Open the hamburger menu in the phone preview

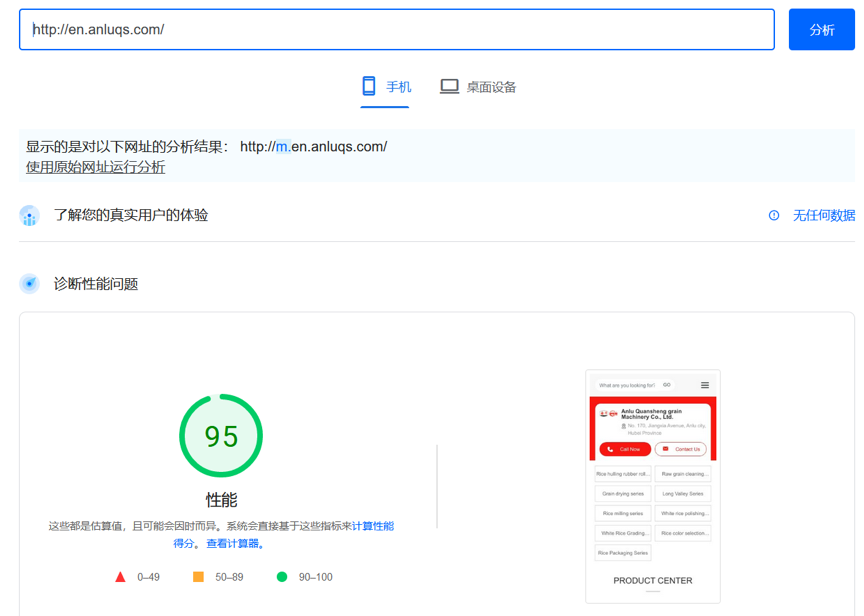[705, 385]
